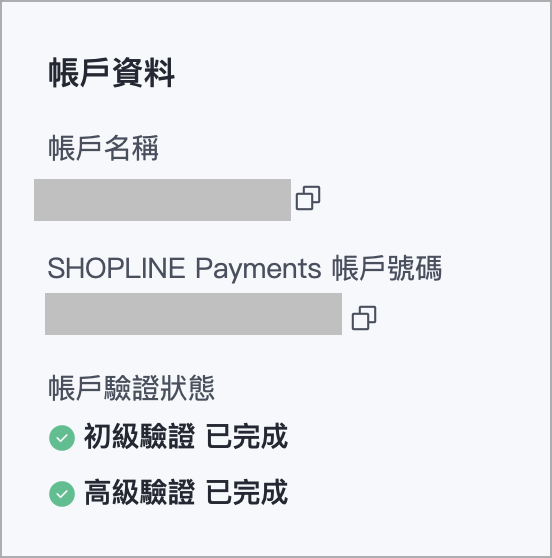Click the 帳戶 characters in the 帳戶資料 heading
The width and height of the screenshot is (552, 558).
79,73
